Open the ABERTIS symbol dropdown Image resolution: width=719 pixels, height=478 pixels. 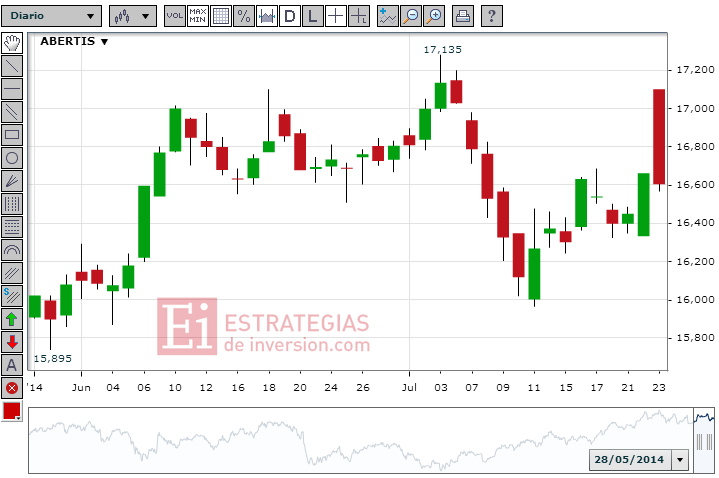pos(74,41)
